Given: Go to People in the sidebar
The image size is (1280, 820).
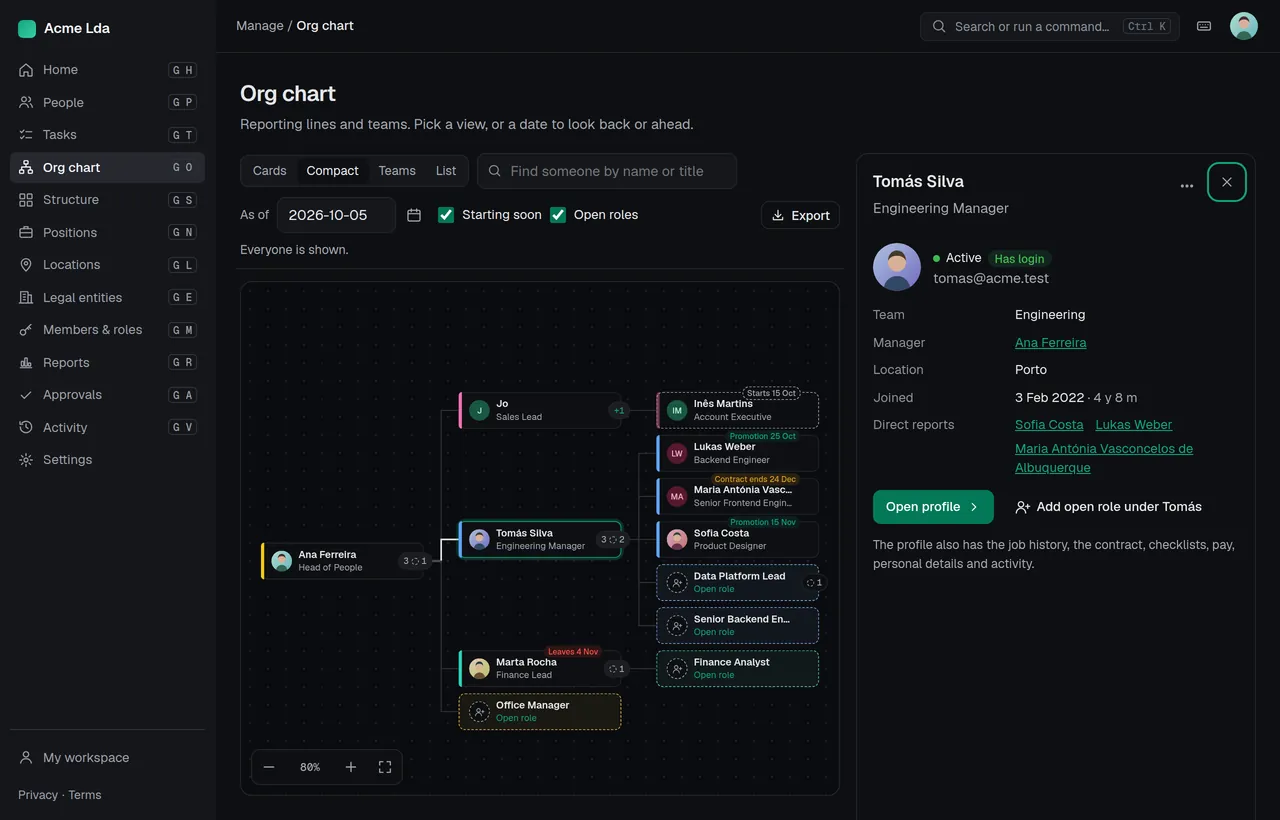Looking at the screenshot, I should [x=107, y=102].
